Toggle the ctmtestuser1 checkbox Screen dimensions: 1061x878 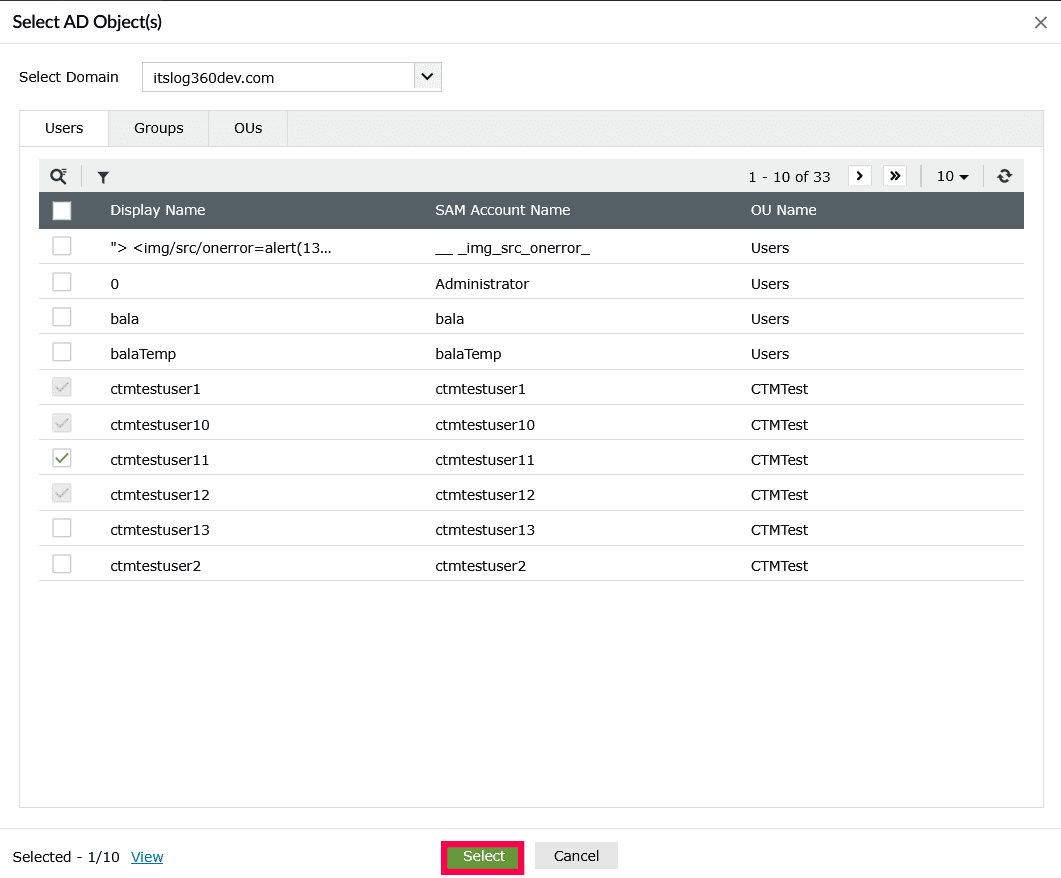point(62,388)
